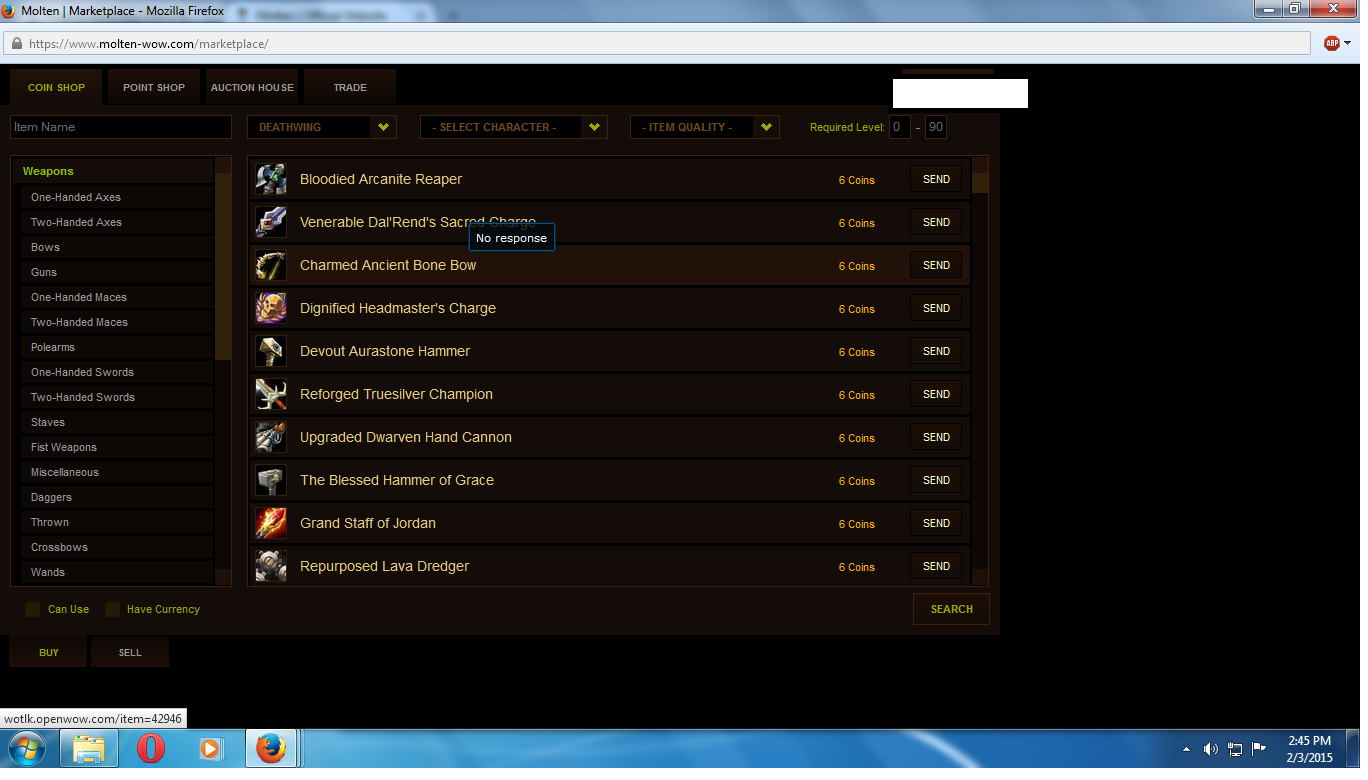Click the Bloodied Arcanite Reaper item icon
Screen dimensions: 1368x780
click(271, 179)
